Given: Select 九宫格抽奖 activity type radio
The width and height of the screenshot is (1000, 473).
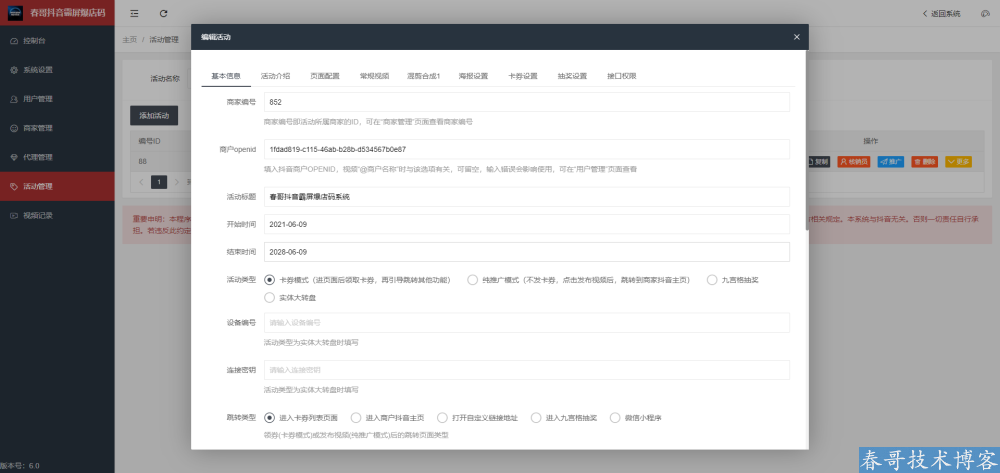Looking at the screenshot, I should (x=712, y=280).
